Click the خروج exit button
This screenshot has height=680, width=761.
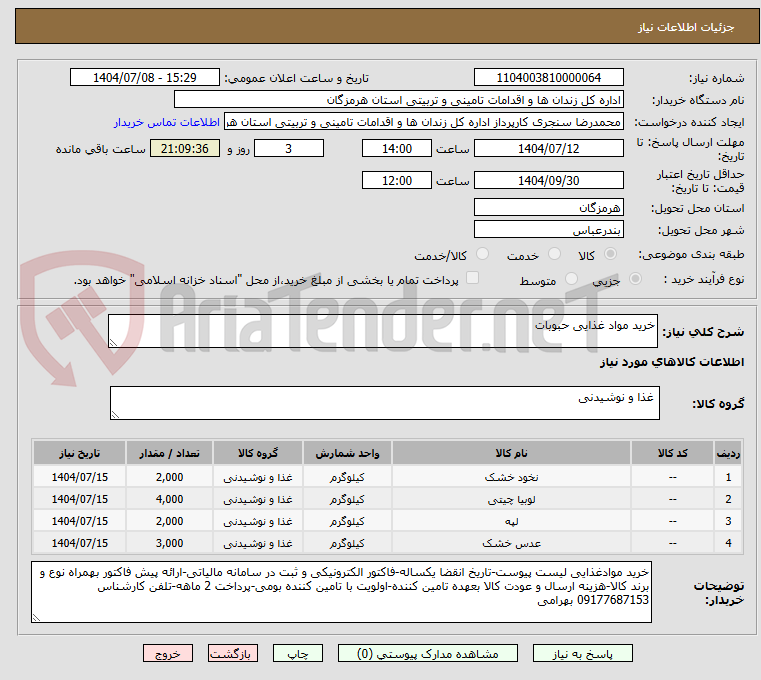point(167,653)
